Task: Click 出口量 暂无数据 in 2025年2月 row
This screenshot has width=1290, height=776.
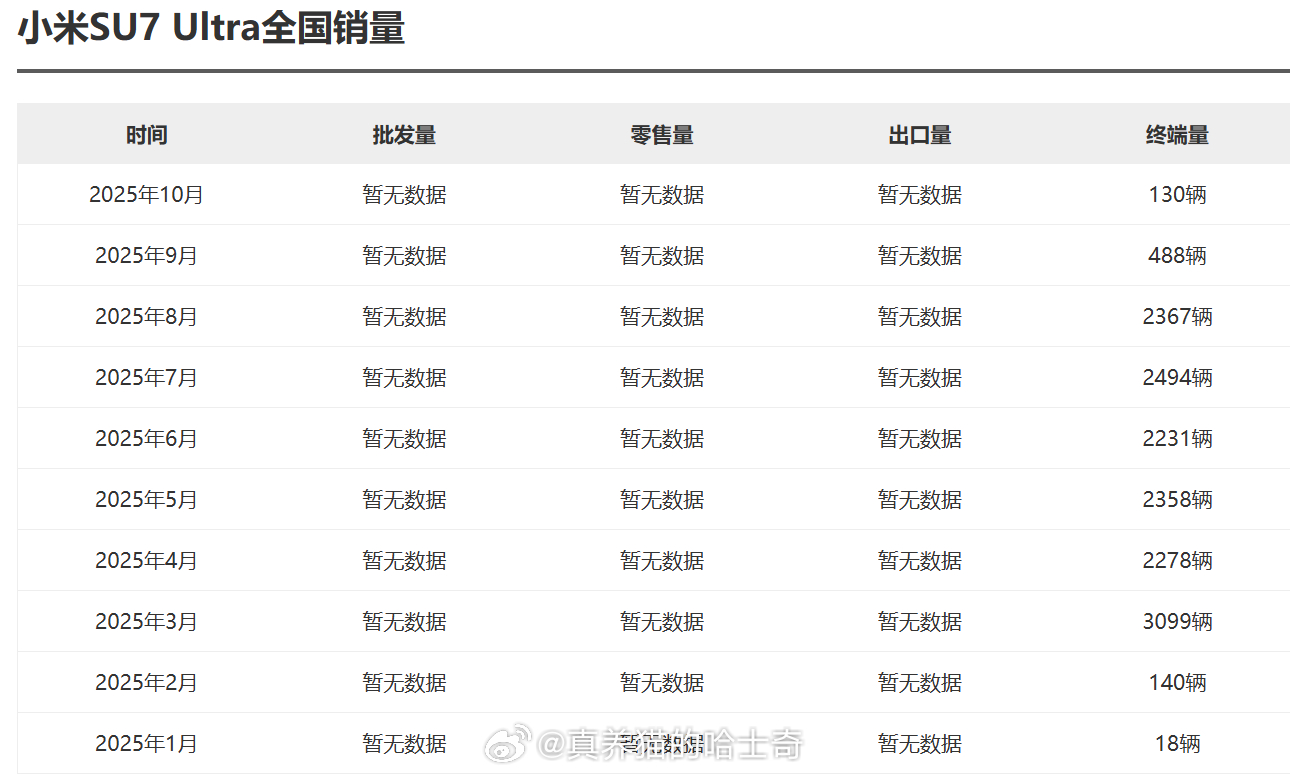Action: point(920,683)
